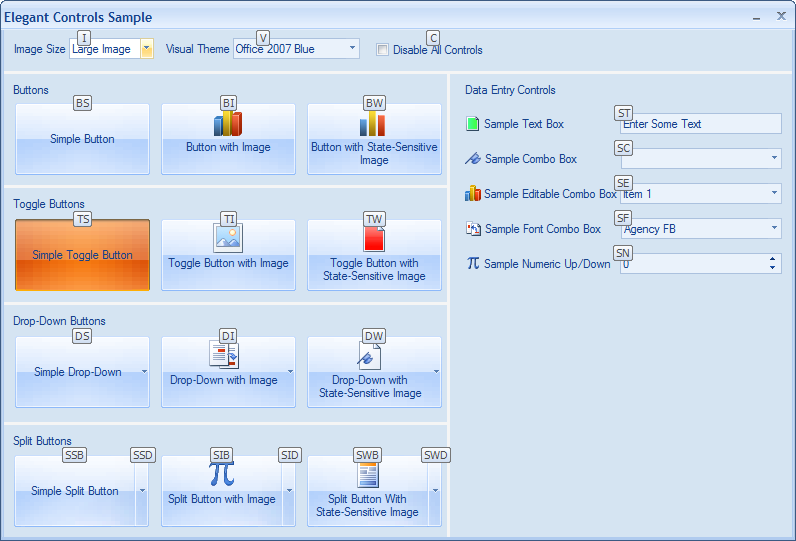Image resolution: width=796 pixels, height=541 pixels.
Task: Open the Sample Font Combo Box list
Action: tap(774, 228)
